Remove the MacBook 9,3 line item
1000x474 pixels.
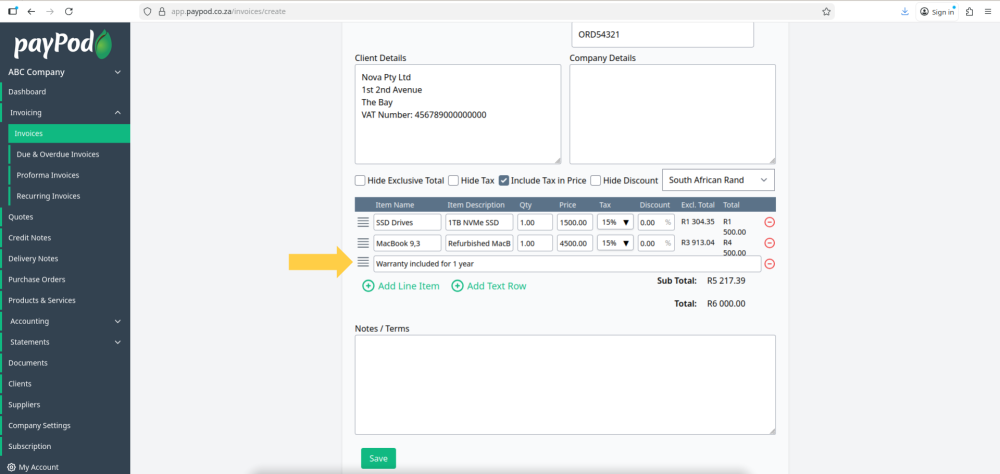[769, 243]
